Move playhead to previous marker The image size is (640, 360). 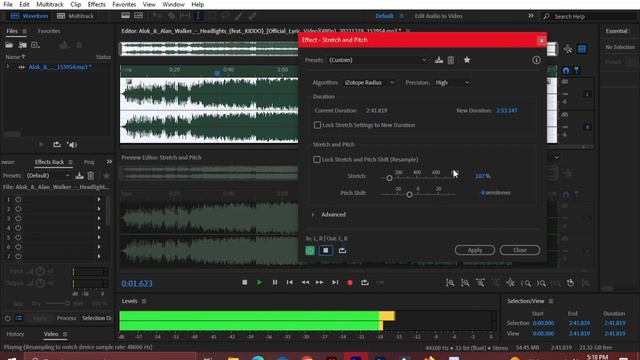tap(289, 282)
